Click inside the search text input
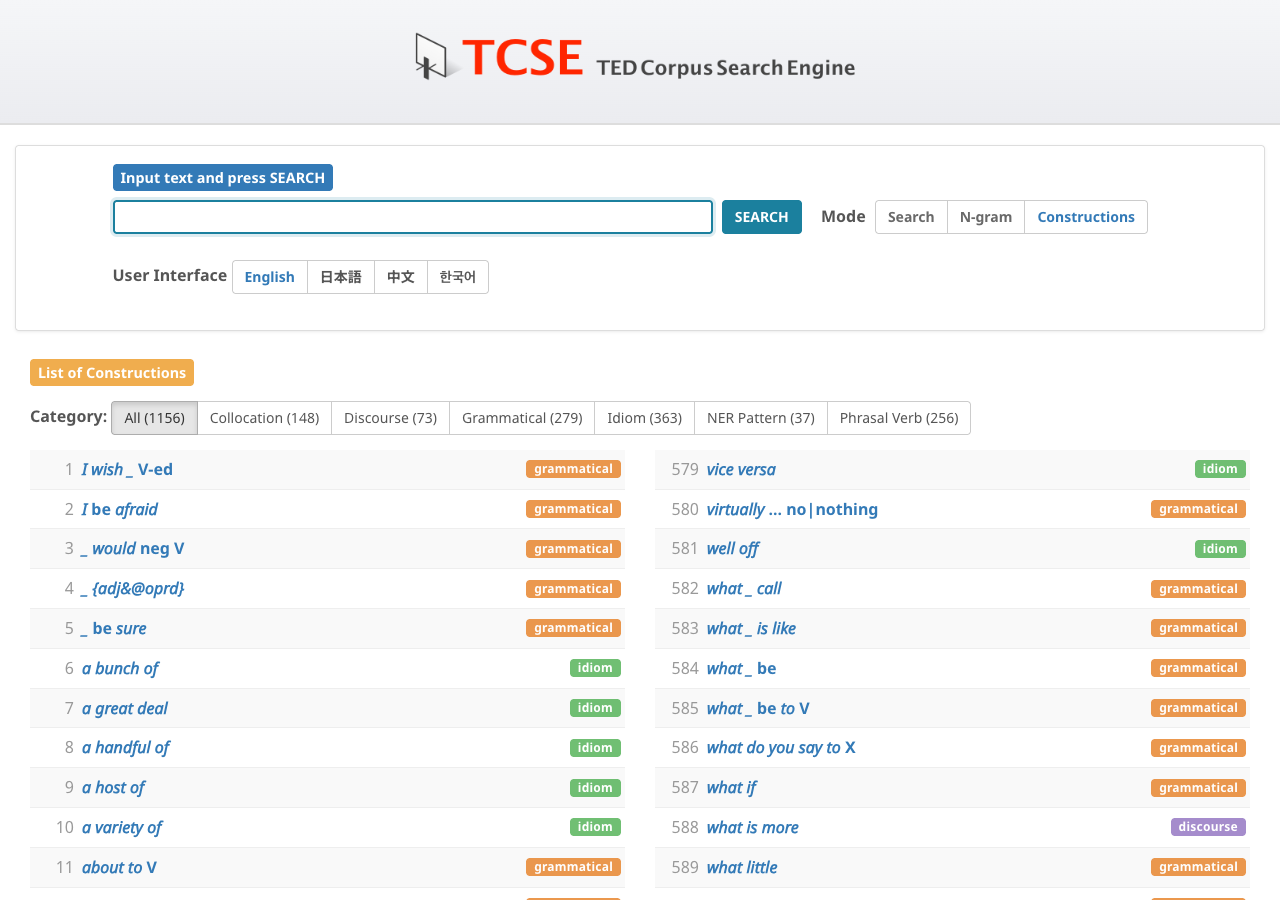The height and width of the screenshot is (900, 1280). pos(412,217)
